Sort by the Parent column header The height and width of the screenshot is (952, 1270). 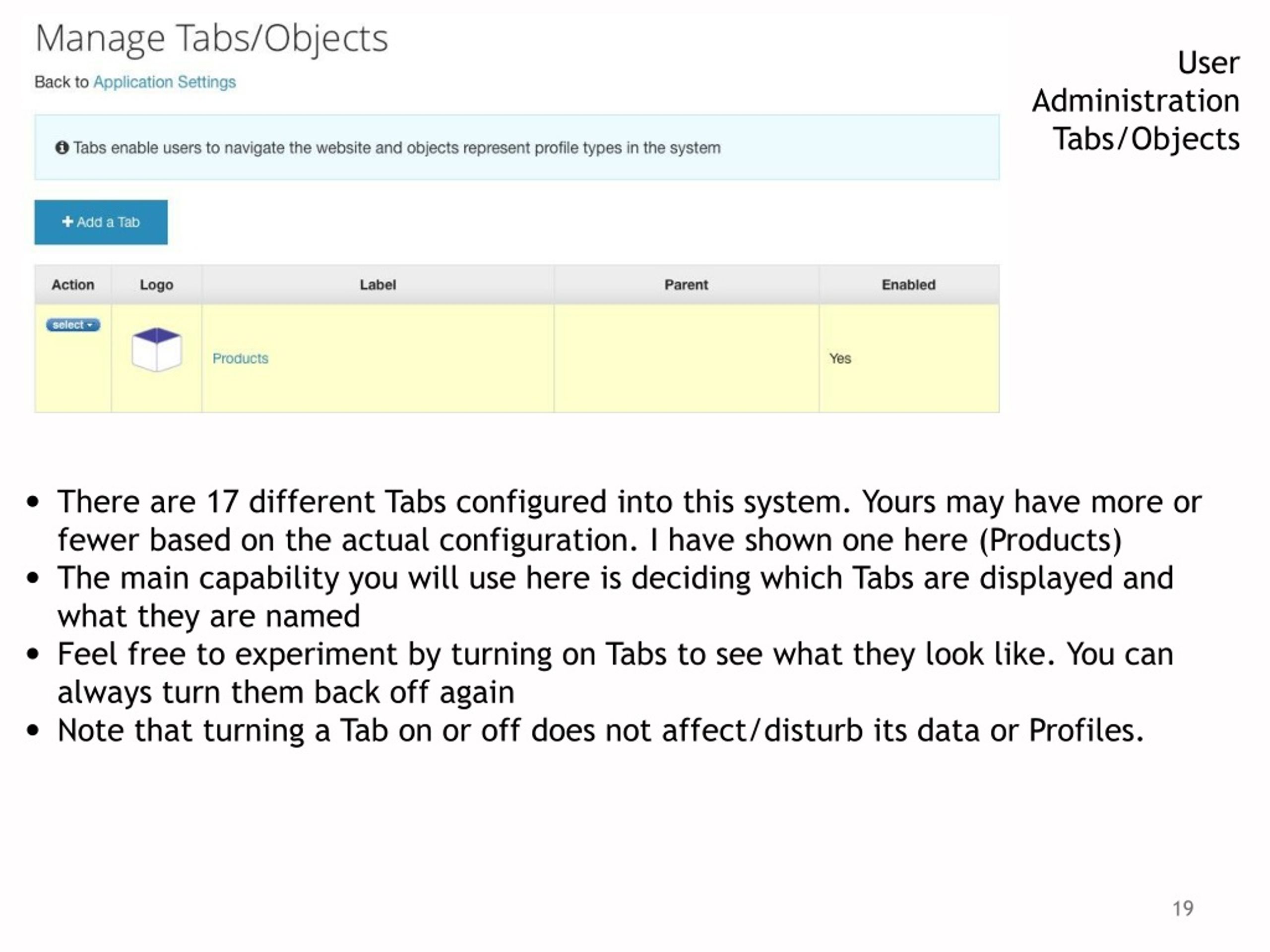pyautogui.click(x=686, y=285)
